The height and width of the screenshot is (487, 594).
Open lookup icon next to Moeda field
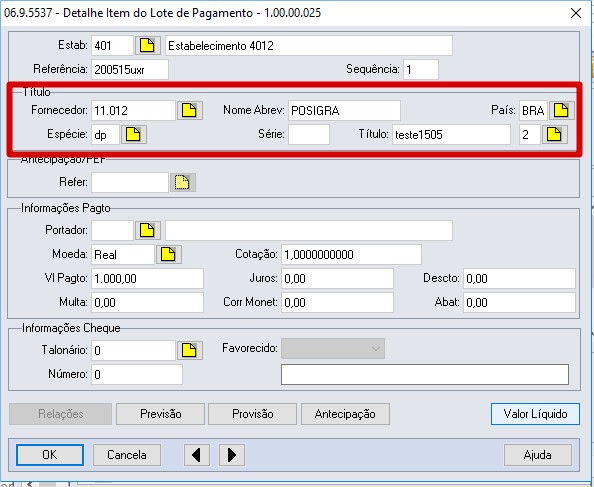point(169,254)
